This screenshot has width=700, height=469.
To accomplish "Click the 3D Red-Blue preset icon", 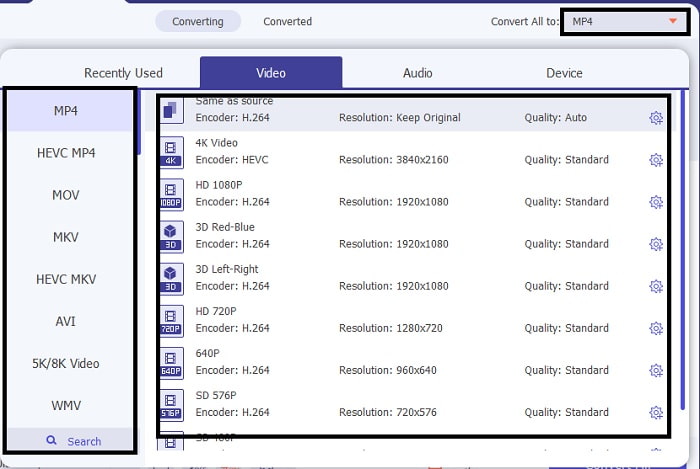I will click(171, 237).
